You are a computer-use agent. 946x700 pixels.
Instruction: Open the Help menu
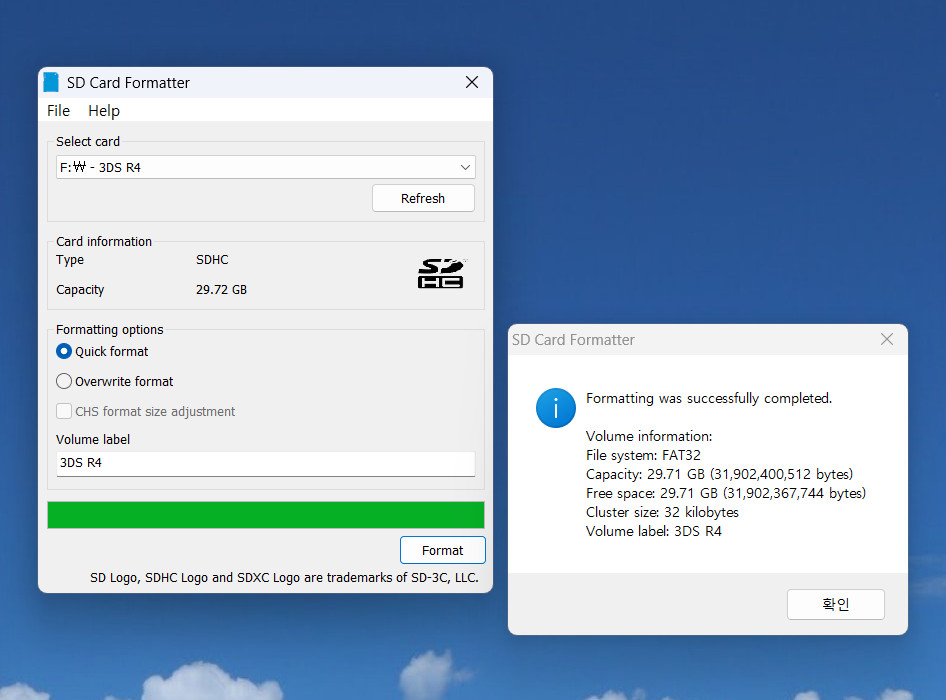[x=104, y=110]
